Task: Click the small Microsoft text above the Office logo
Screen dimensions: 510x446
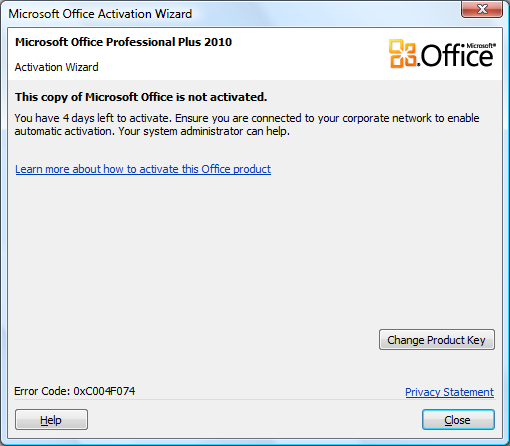Action: point(481,45)
